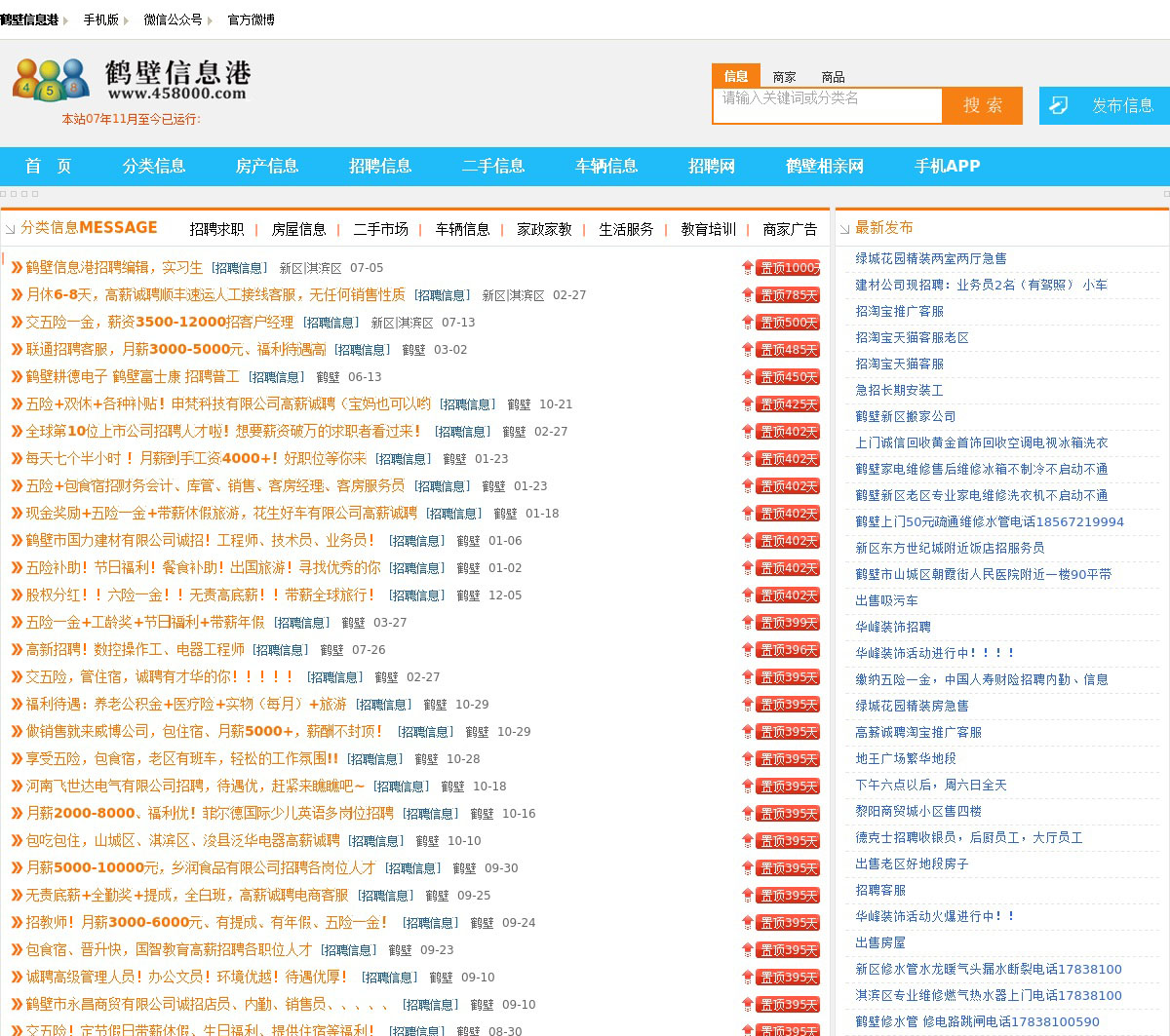1170x1036 pixels.
Task: Click the arrow icon beside 分类信息MESSAGE header
Action: (11, 229)
